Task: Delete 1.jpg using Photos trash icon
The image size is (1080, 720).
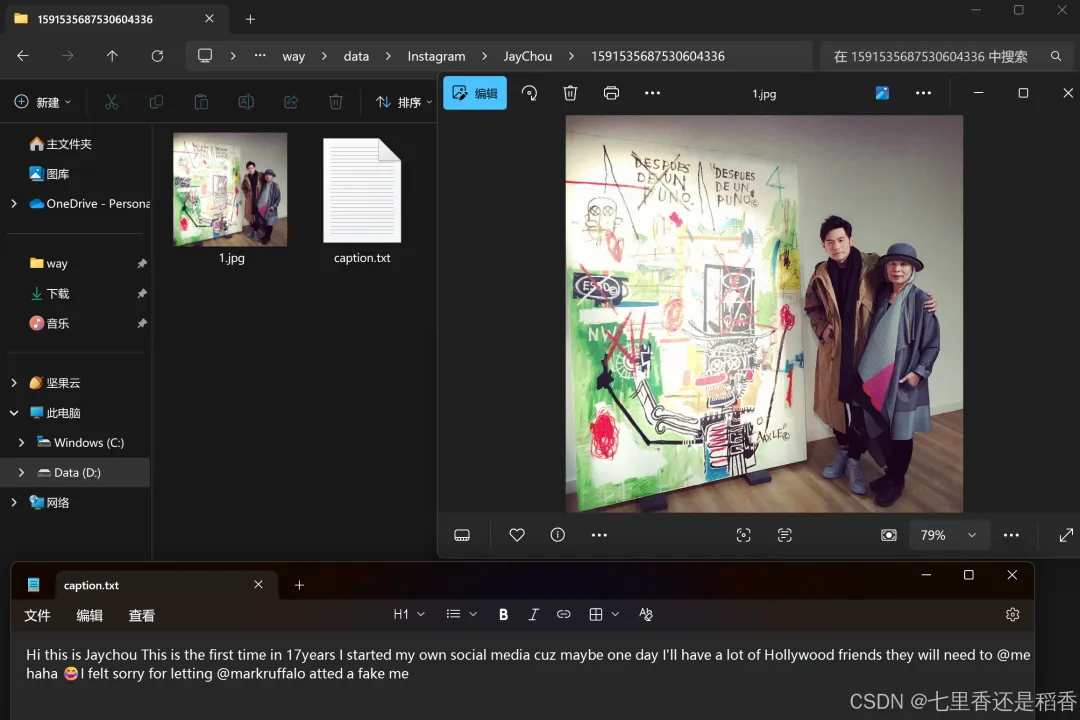Action: (570, 93)
